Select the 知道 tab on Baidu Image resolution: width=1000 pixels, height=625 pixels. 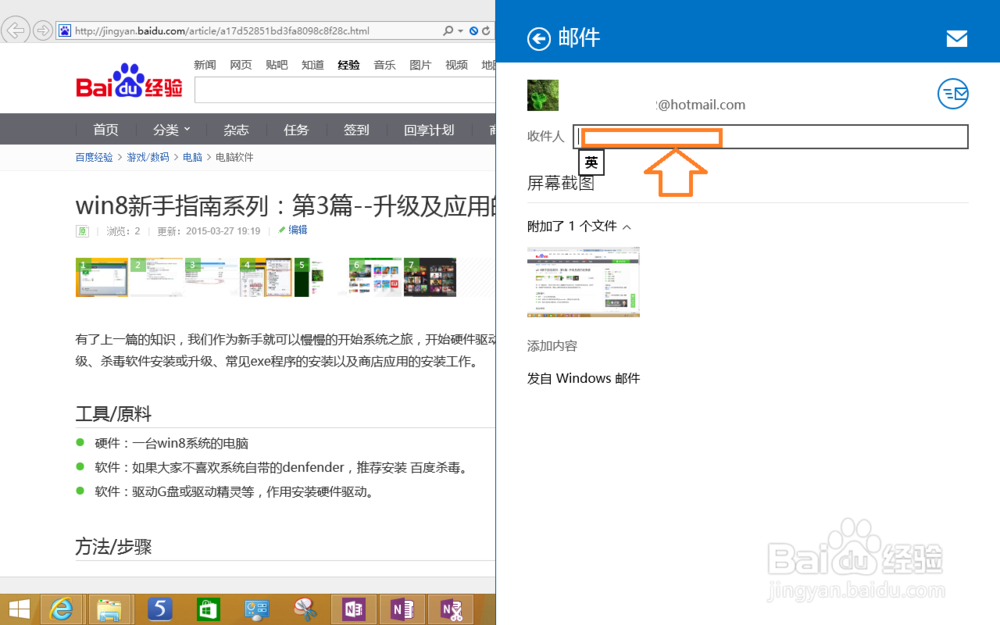pyautogui.click(x=312, y=64)
